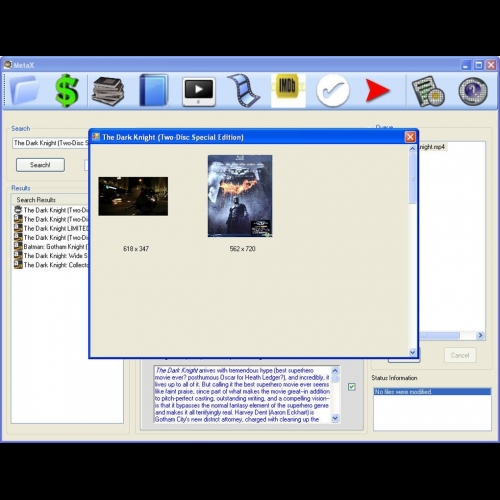Click inside the Dark Knight description text

pos(243,395)
